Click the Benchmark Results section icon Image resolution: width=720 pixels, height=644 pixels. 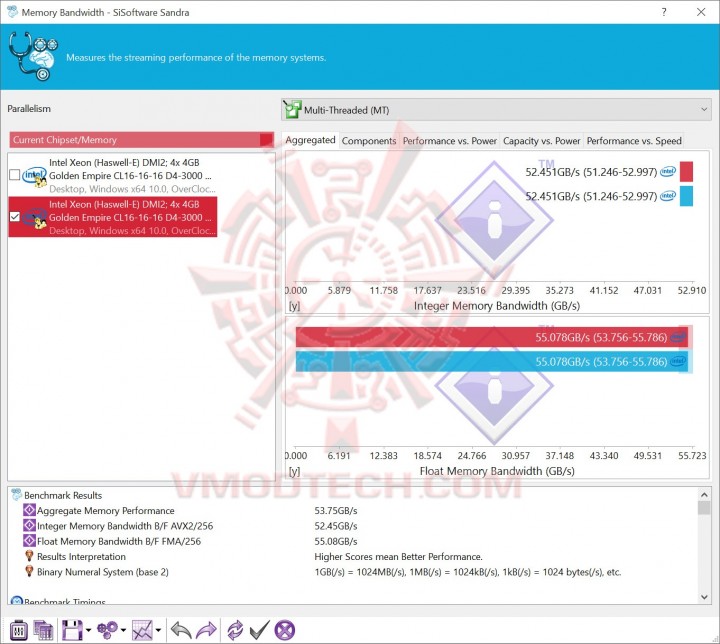coord(17,495)
